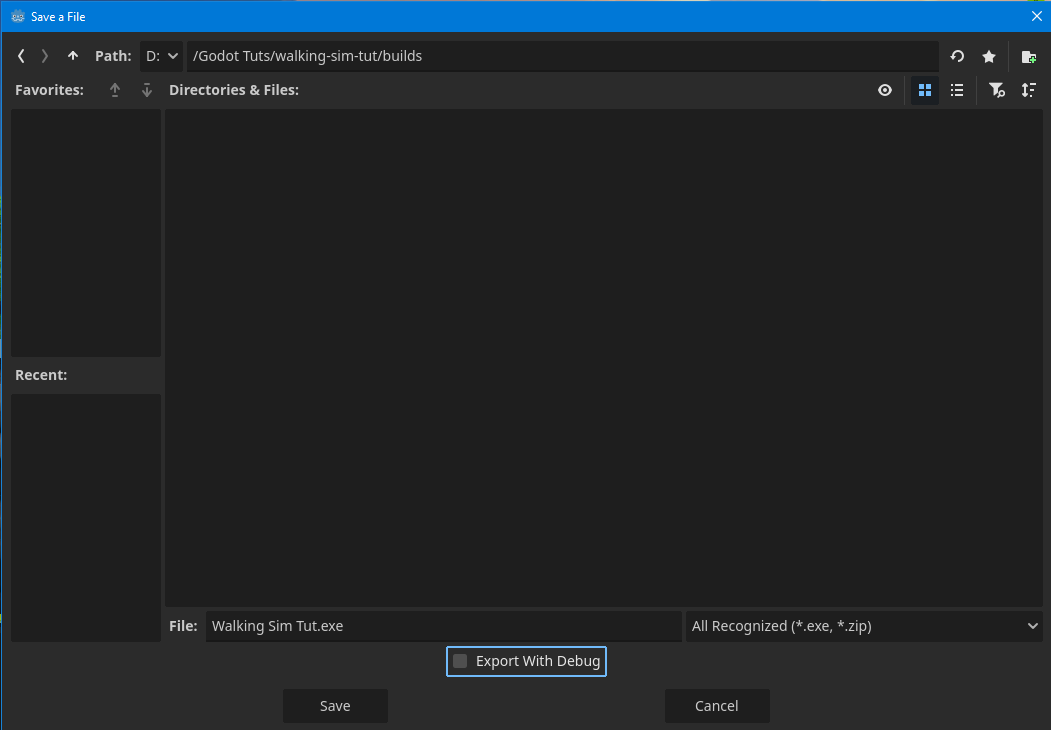Switch to list view
The width and height of the screenshot is (1051, 730).
pyautogui.click(x=957, y=90)
